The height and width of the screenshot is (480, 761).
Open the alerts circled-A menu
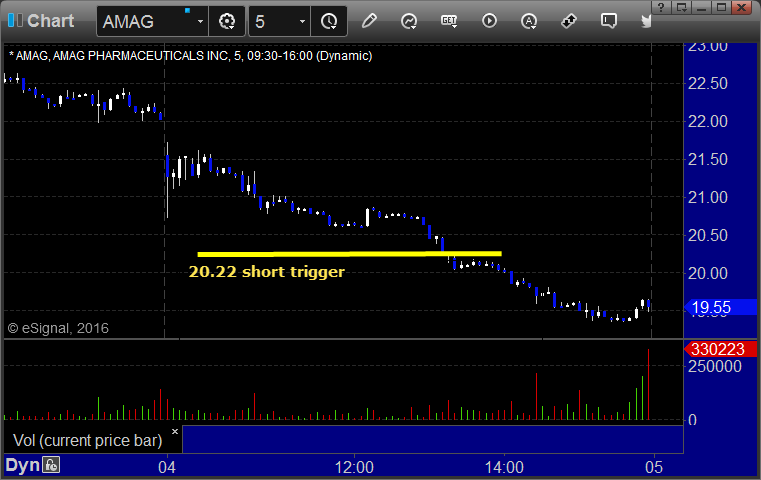click(529, 21)
